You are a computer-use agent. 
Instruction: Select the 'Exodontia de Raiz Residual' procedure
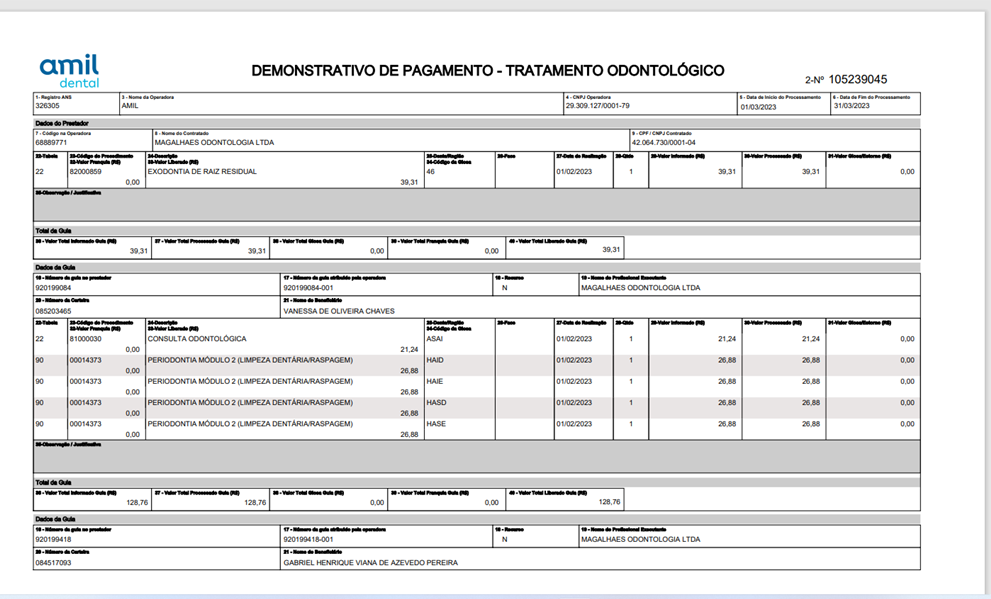(x=202, y=172)
